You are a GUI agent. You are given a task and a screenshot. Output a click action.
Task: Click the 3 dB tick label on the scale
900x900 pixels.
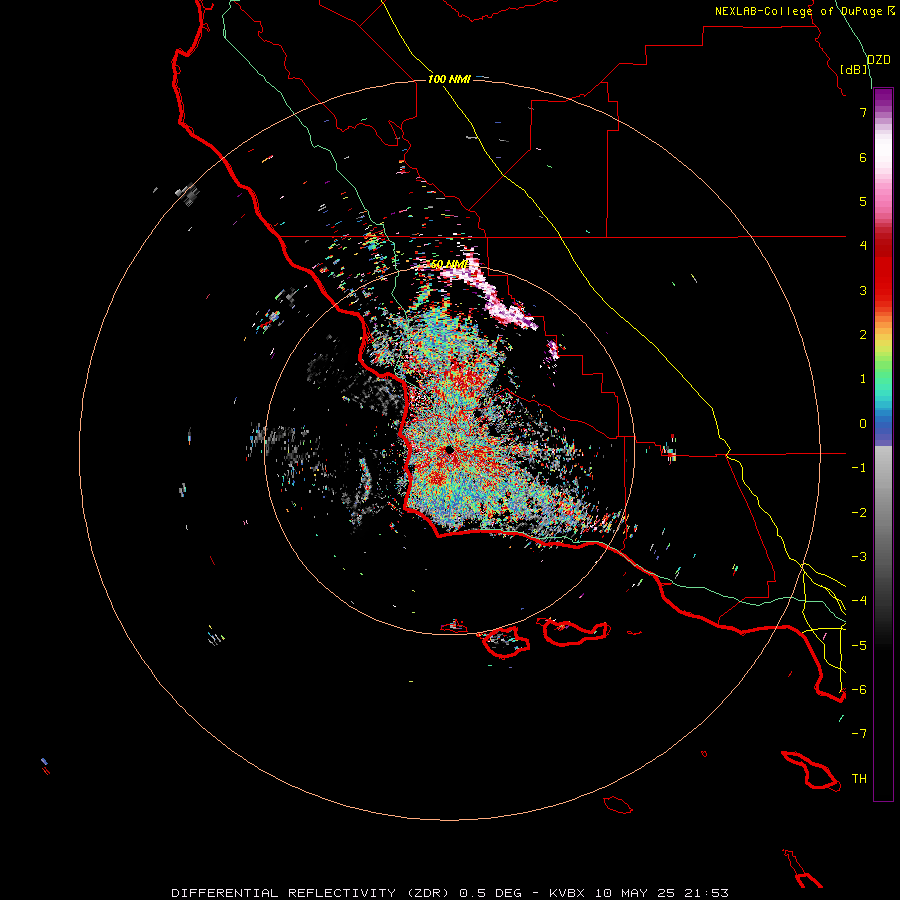[863, 290]
